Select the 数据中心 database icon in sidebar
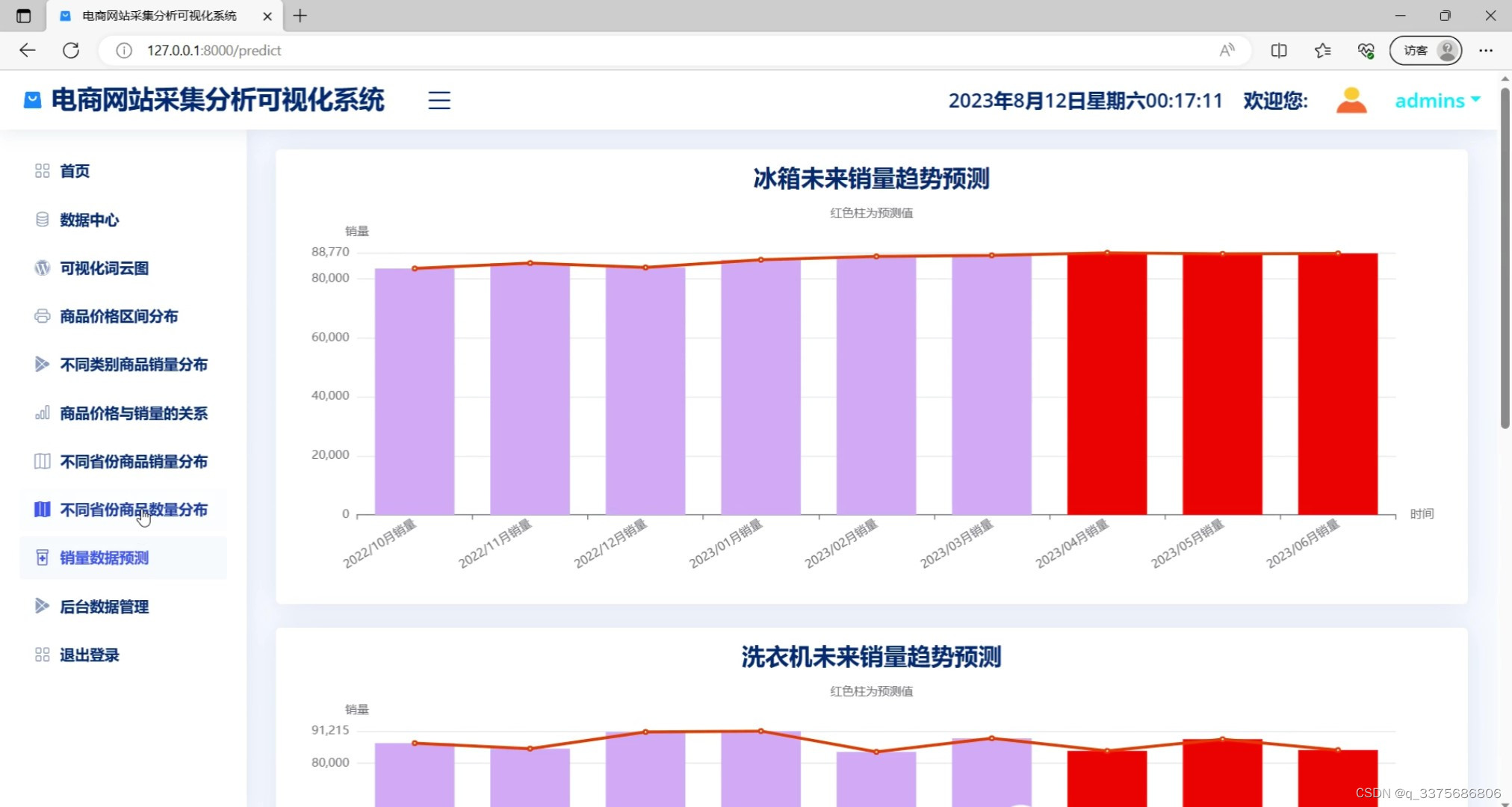The width and height of the screenshot is (1512, 807). coord(43,220)
